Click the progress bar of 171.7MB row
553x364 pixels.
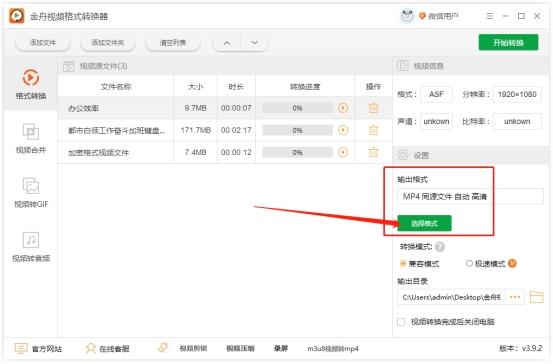click(x=297, y=130)
